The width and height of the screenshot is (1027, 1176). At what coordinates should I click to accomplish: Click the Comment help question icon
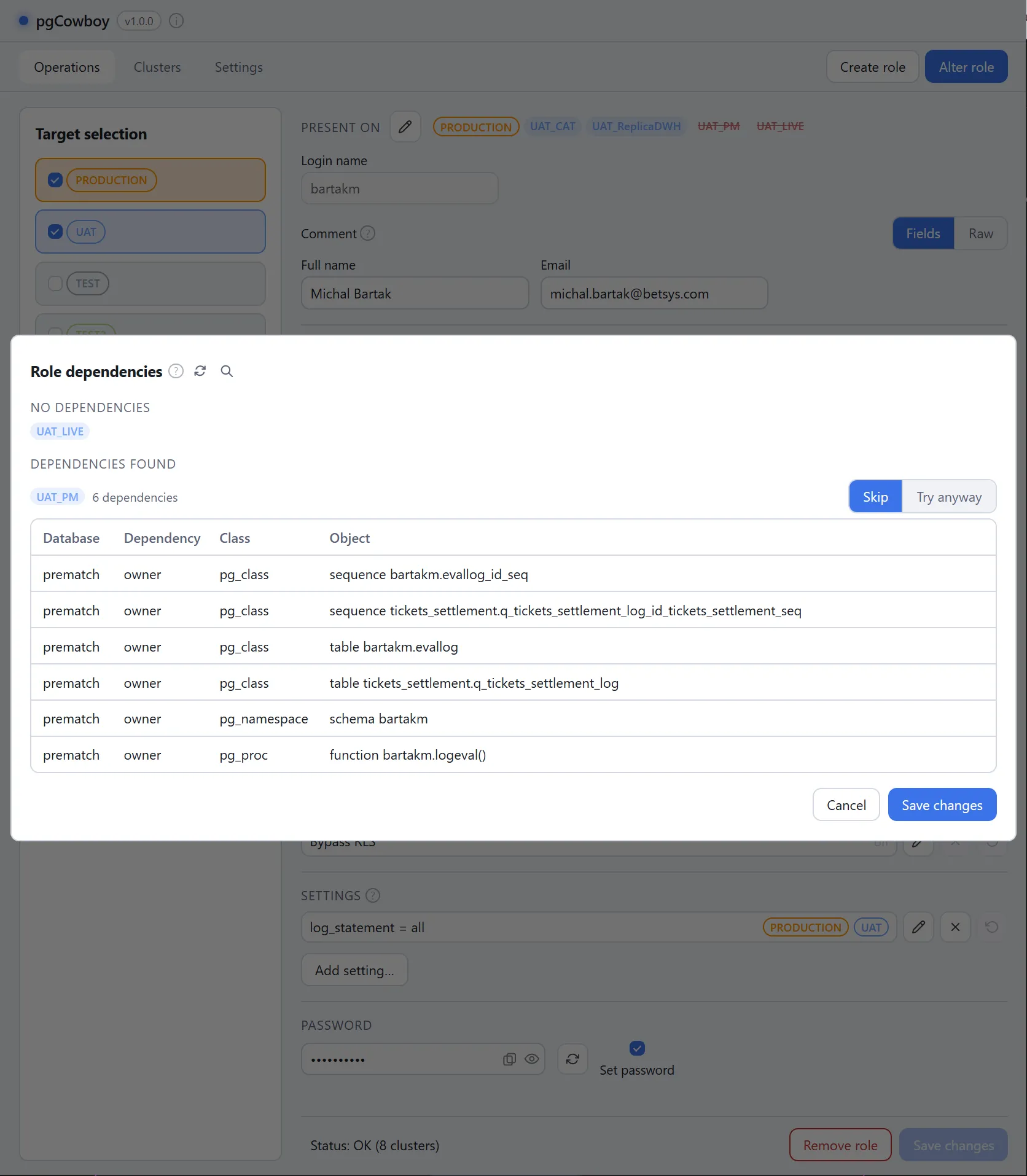pos(368,233)
